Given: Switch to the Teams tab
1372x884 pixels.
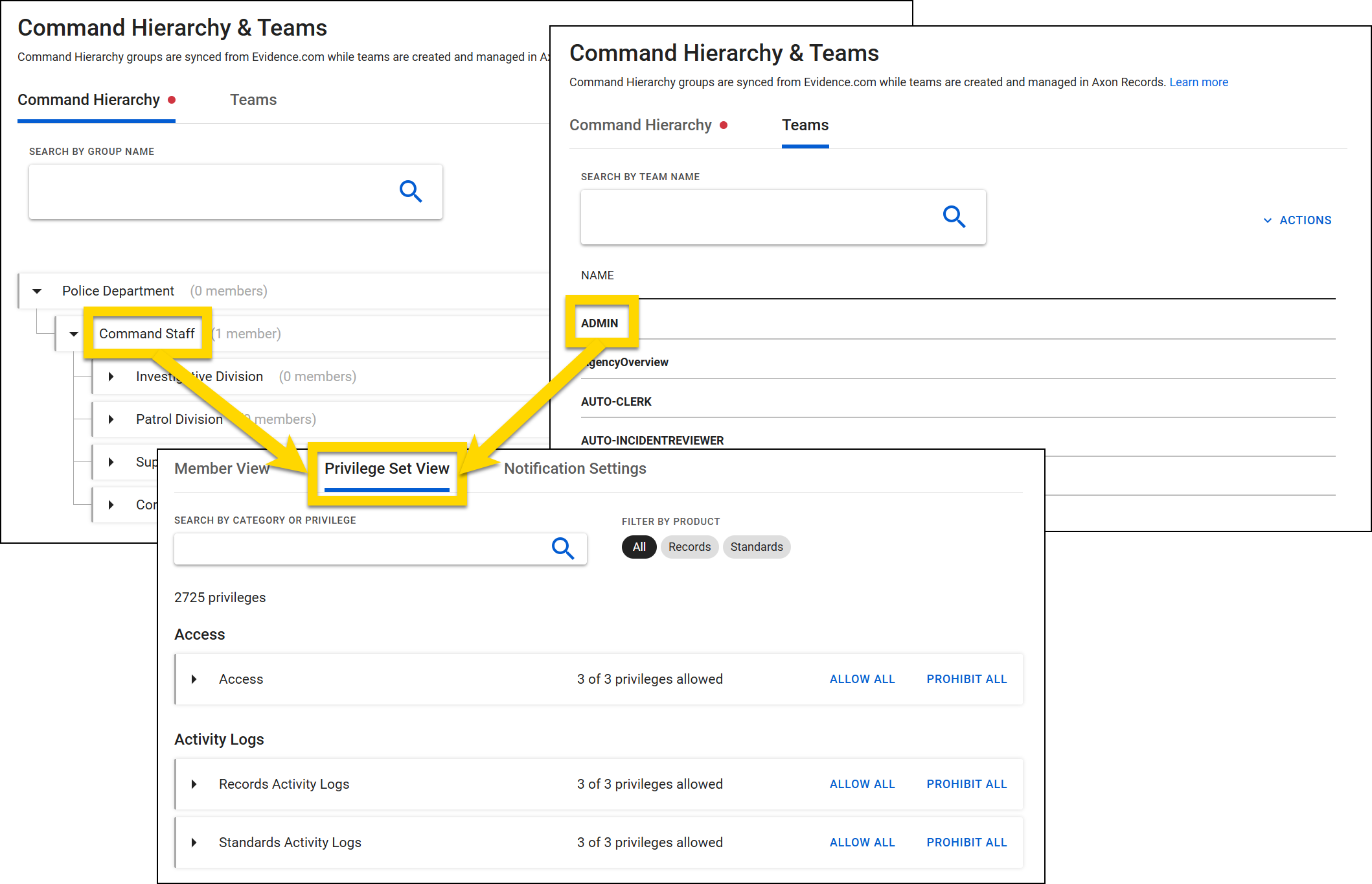Looking at the screenshot, I should [805, 124].
